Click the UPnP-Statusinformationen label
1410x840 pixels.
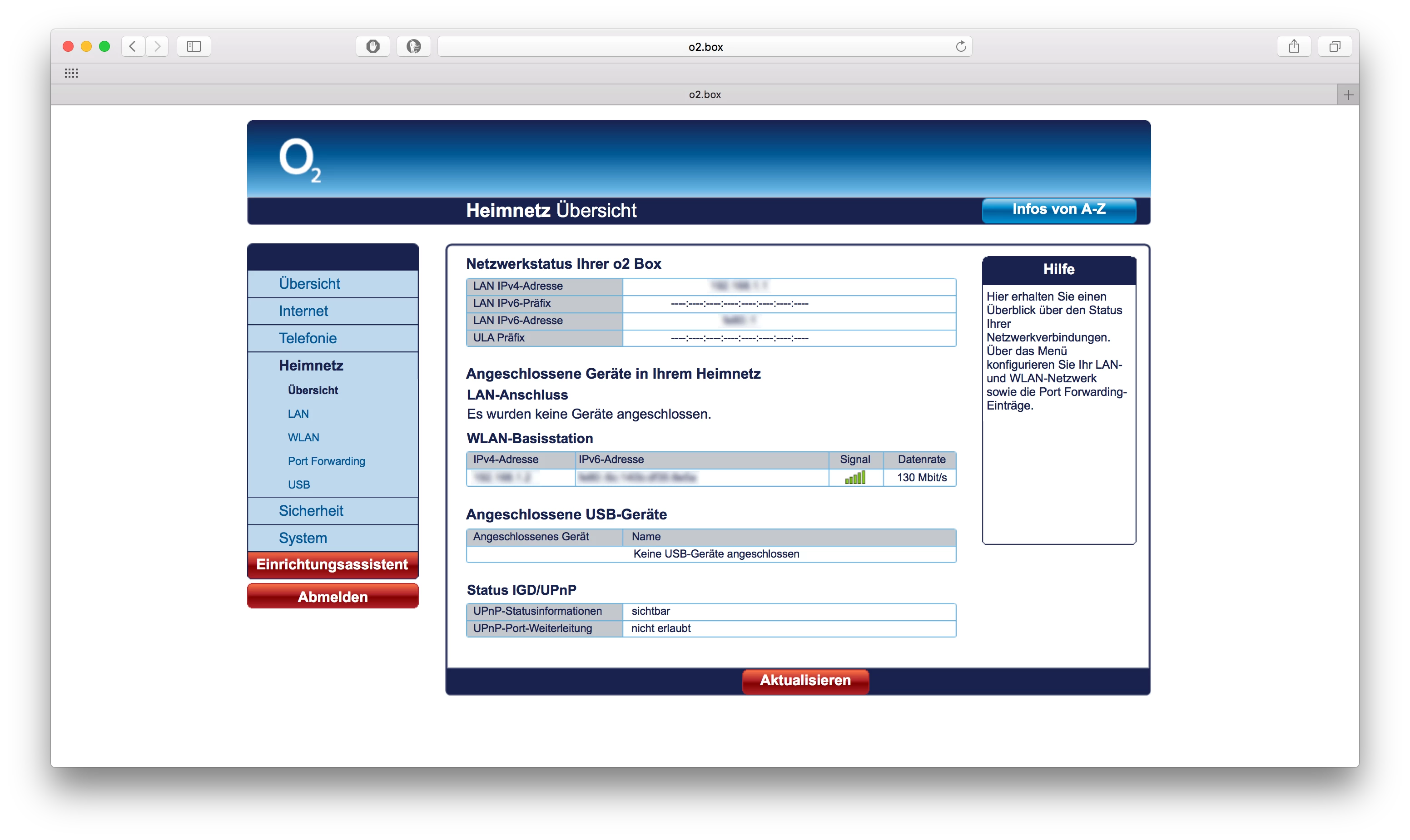coord(544,611)
